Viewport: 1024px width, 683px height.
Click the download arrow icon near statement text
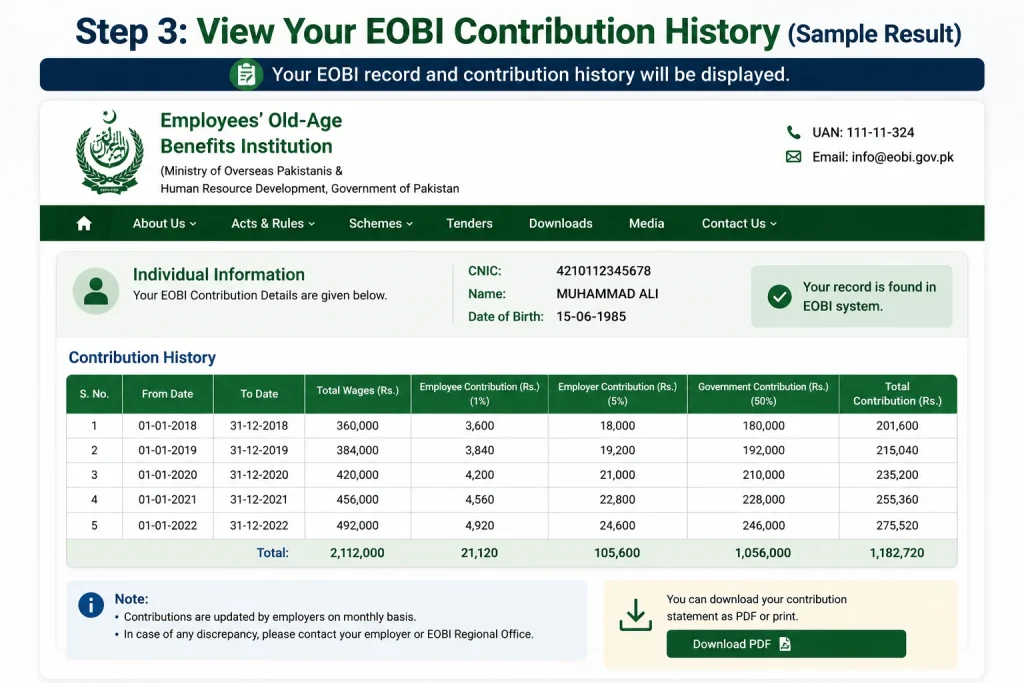pos(635,614)
